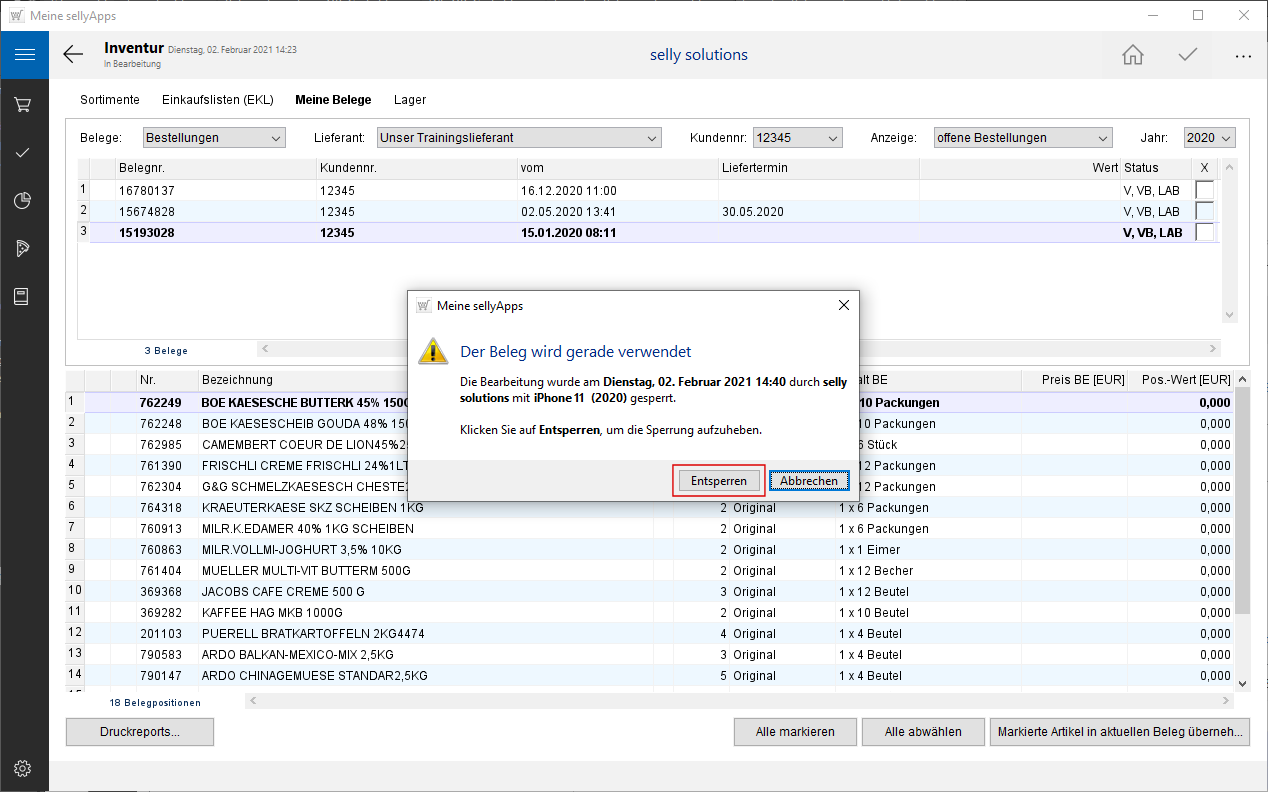Screen dimensions: 1268x792
Task: Open the pie chart statistics icon
Action: [24, 201]
